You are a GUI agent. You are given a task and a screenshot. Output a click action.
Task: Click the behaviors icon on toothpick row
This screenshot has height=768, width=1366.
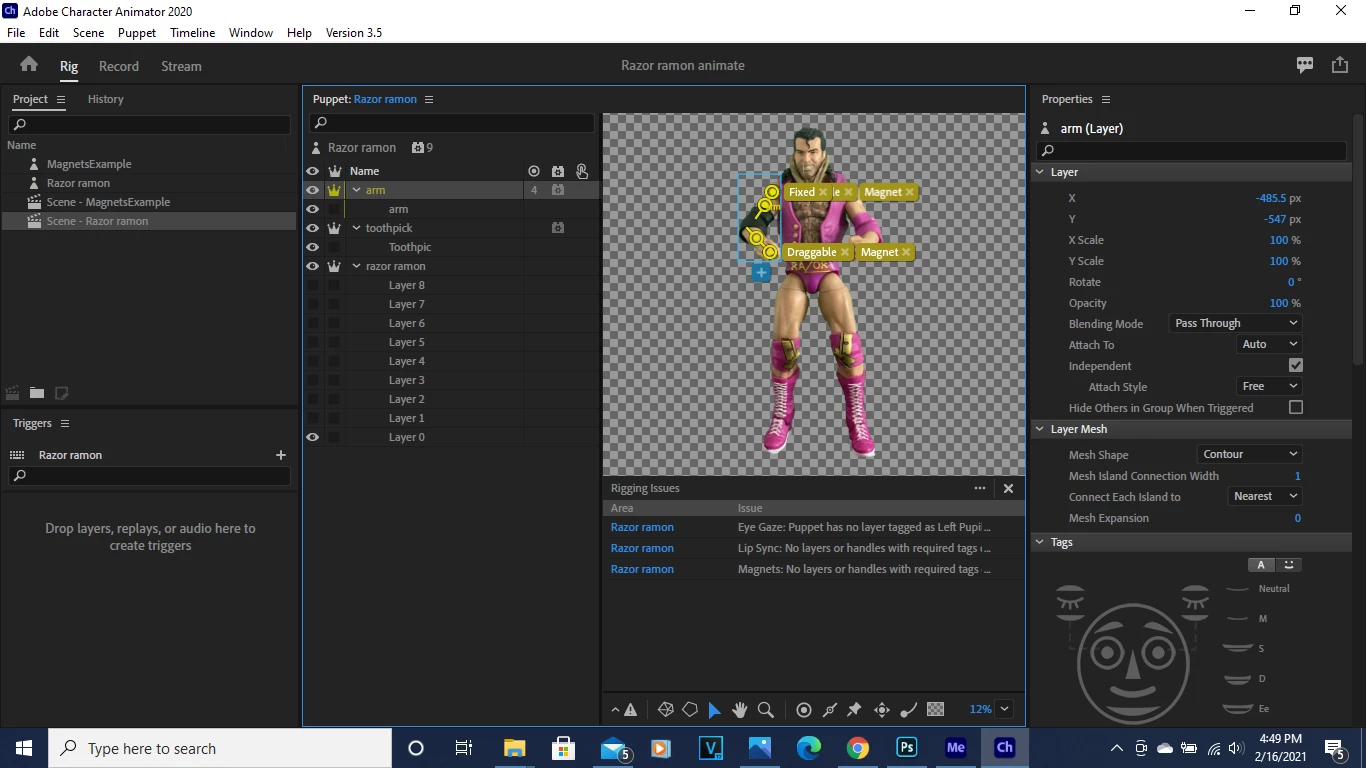point(558,228)
